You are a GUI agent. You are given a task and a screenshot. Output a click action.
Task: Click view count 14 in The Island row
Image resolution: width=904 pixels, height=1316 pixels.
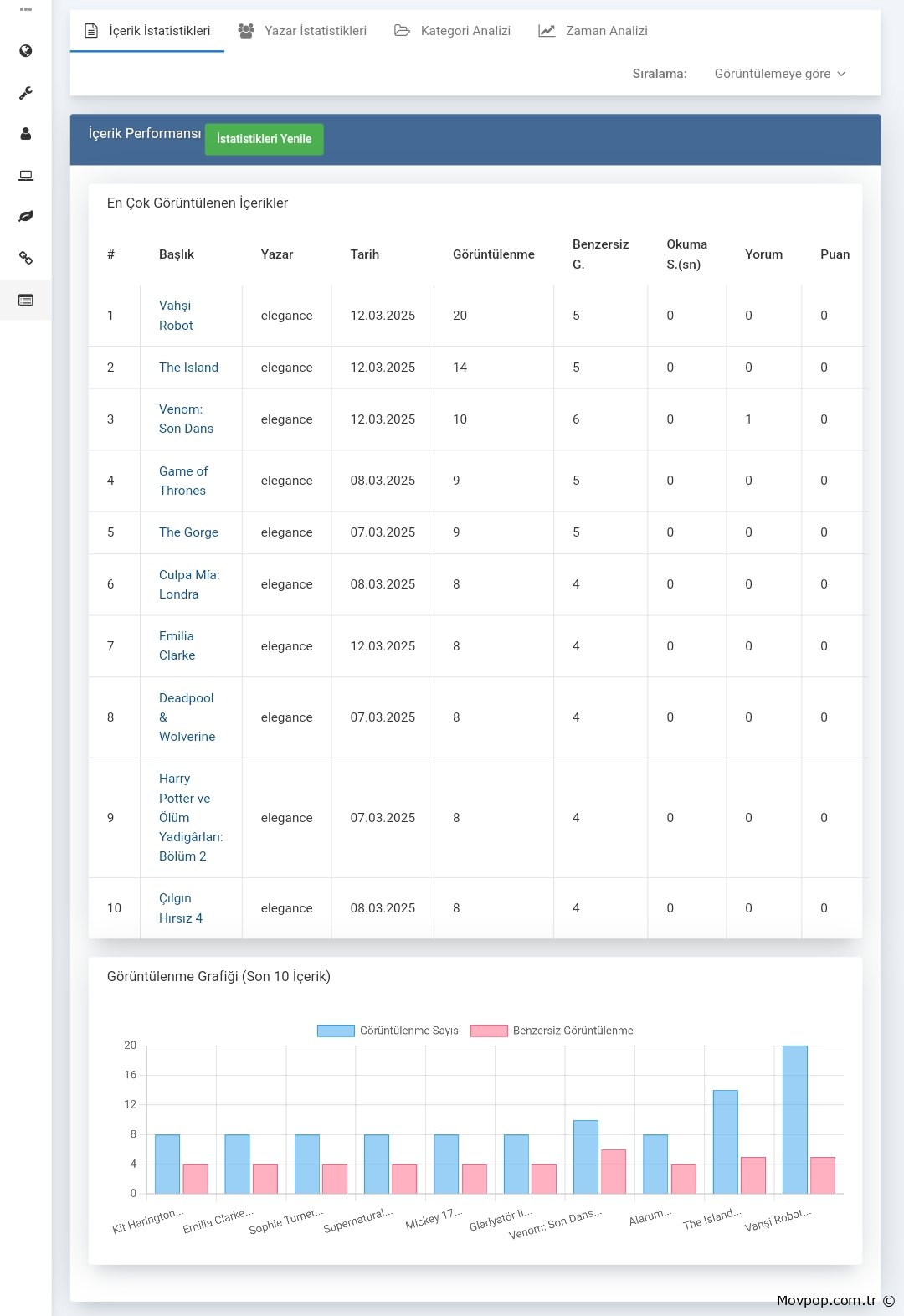point(460,368)
